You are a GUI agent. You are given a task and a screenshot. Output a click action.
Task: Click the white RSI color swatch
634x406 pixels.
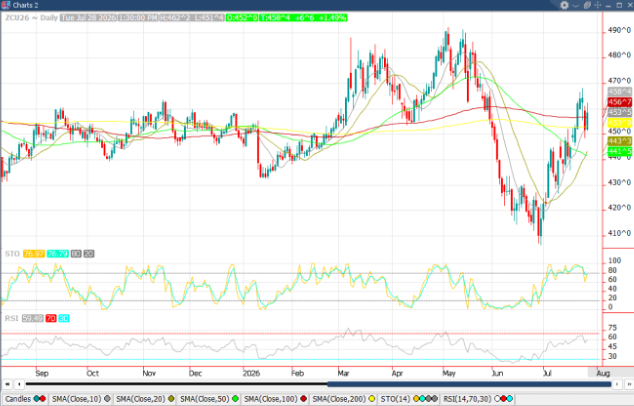pos(497,399)
